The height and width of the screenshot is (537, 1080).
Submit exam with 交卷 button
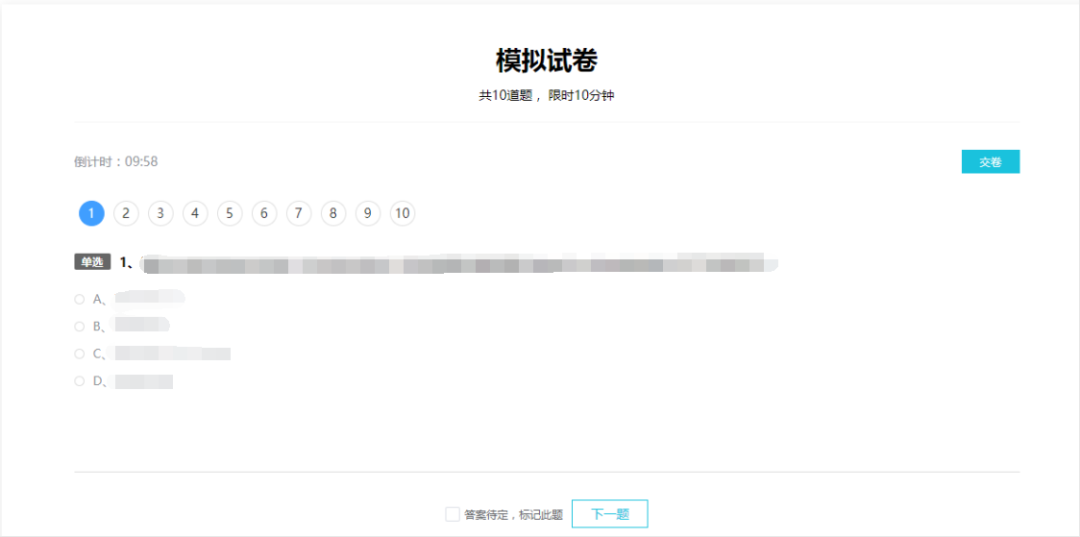990,162
